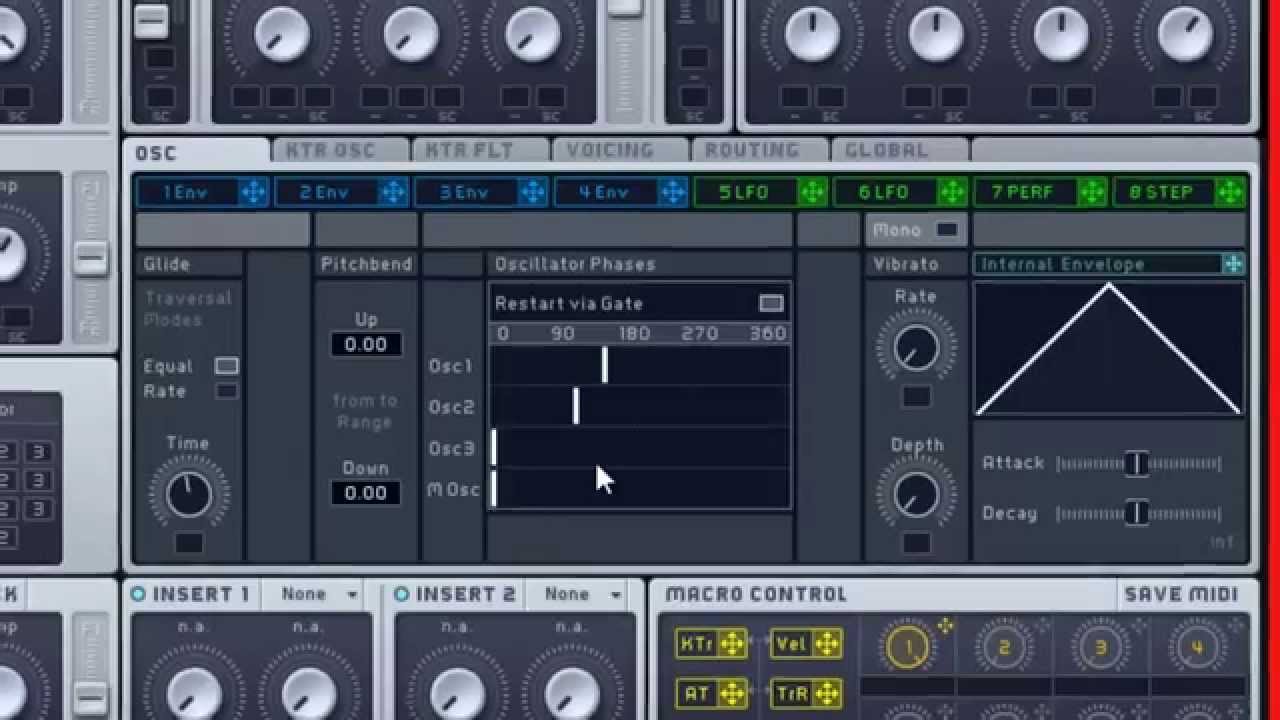Image resolution: width=1280 pixels, height=720 pixels.
Task: Click the Osc1 phase marker
Action: [x=604, y=365]
